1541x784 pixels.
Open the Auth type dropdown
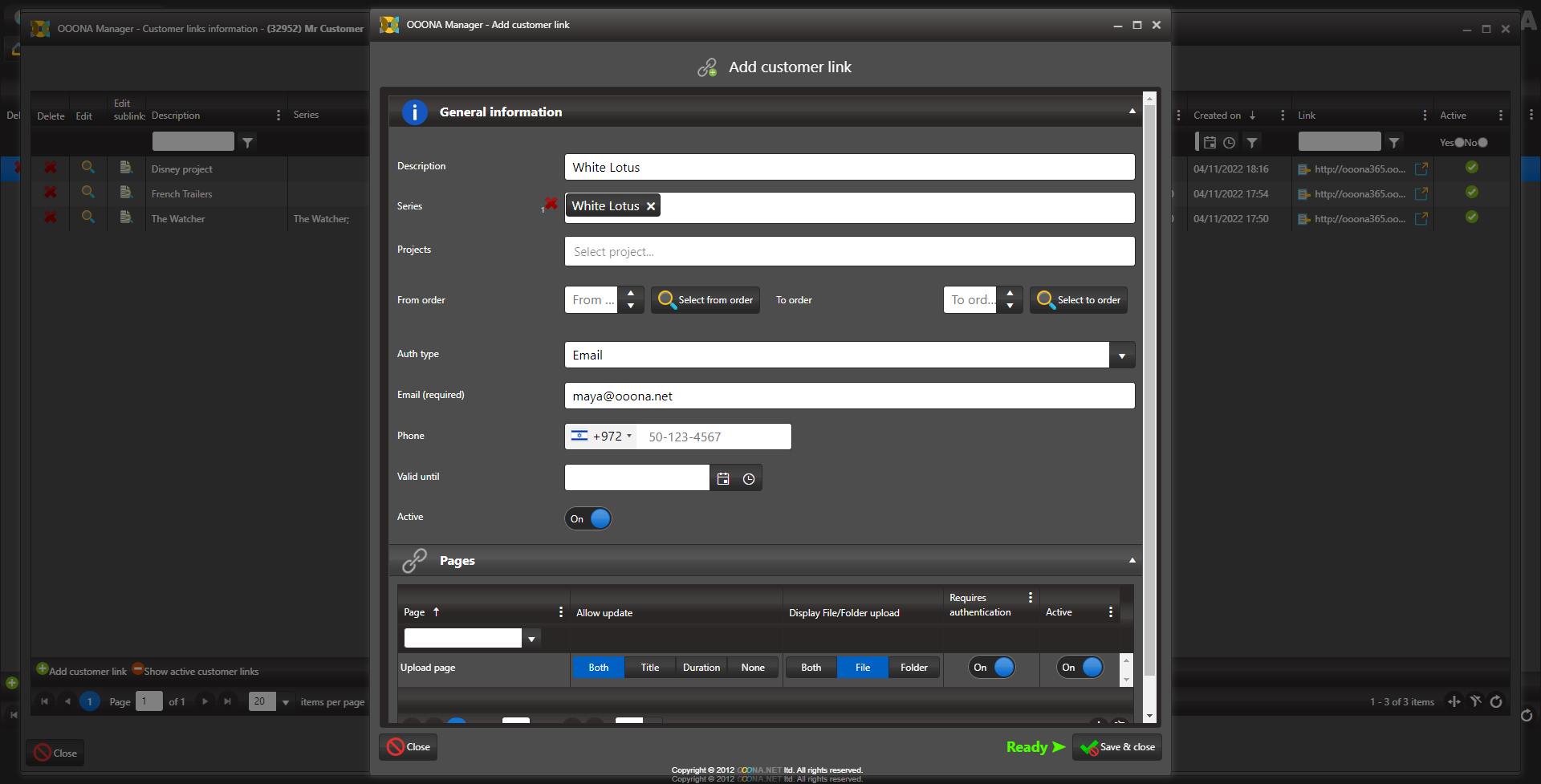pos(1121,355)
